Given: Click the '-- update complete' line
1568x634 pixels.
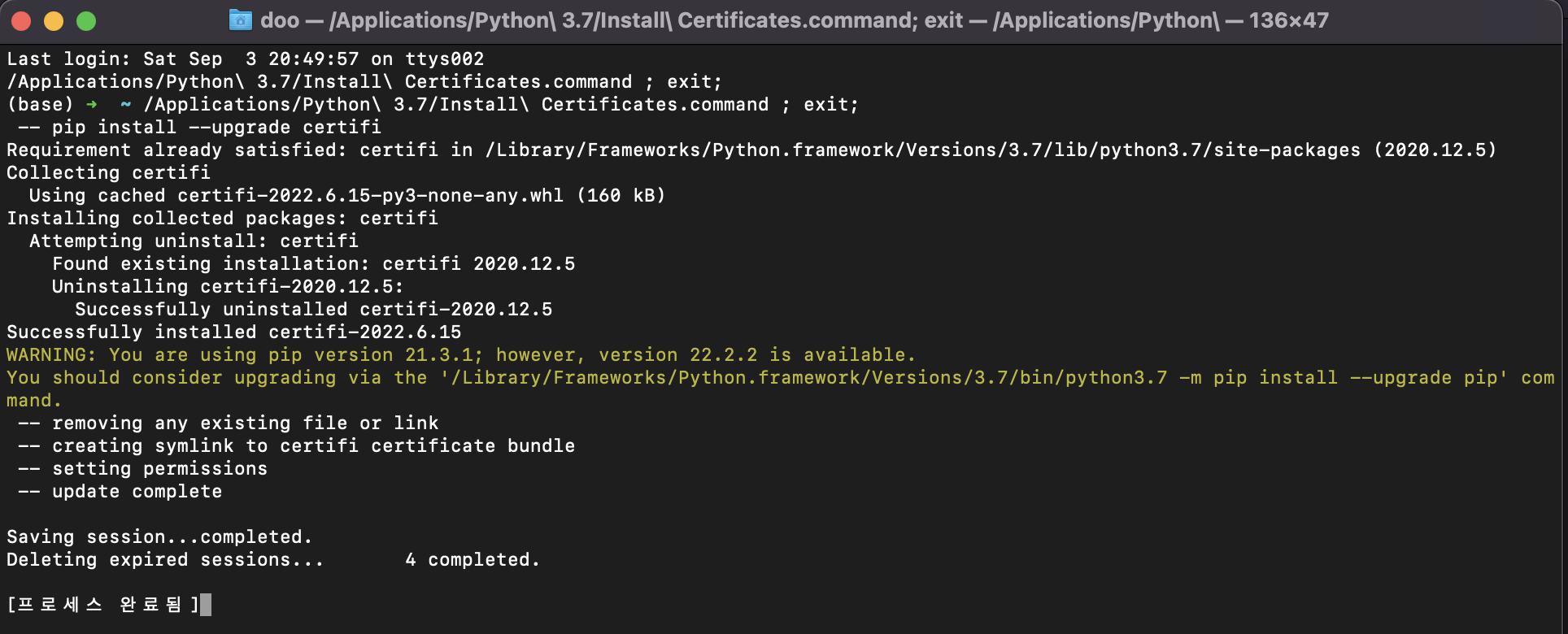Looking at the screenshot, I should [x=120, y=492].
